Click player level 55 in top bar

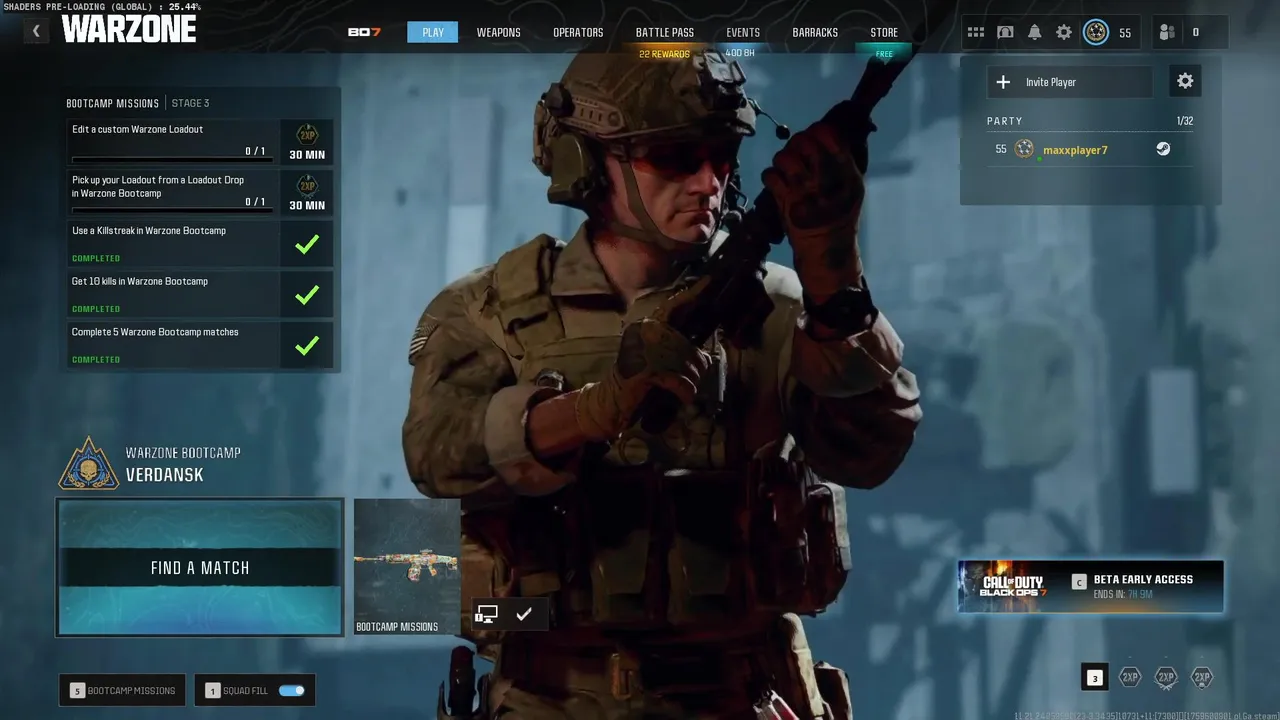tap(1125, 33)
